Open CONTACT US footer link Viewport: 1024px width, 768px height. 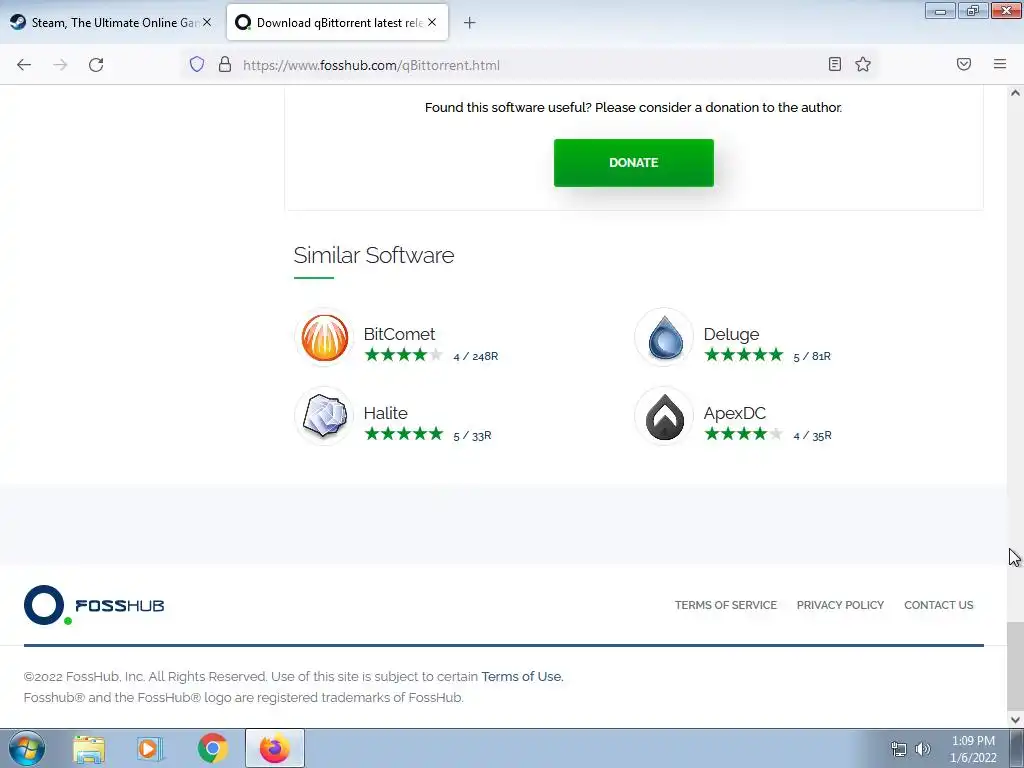938,605
